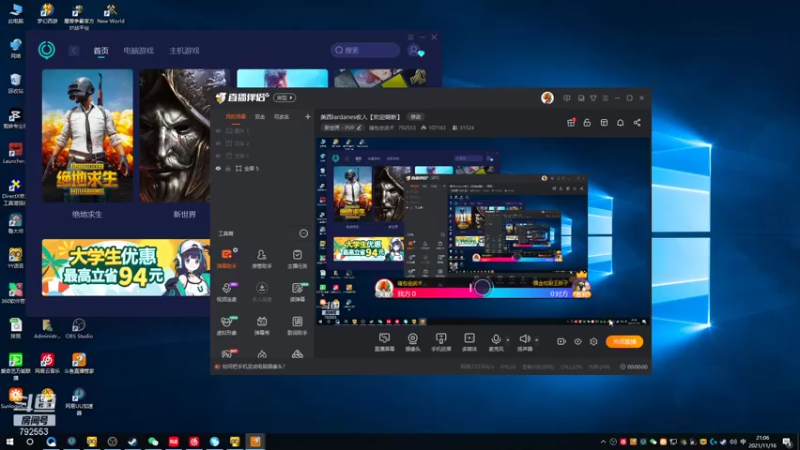Open 绝地求生 game card in UU
The image size is (800, 450).
[87, 135]
